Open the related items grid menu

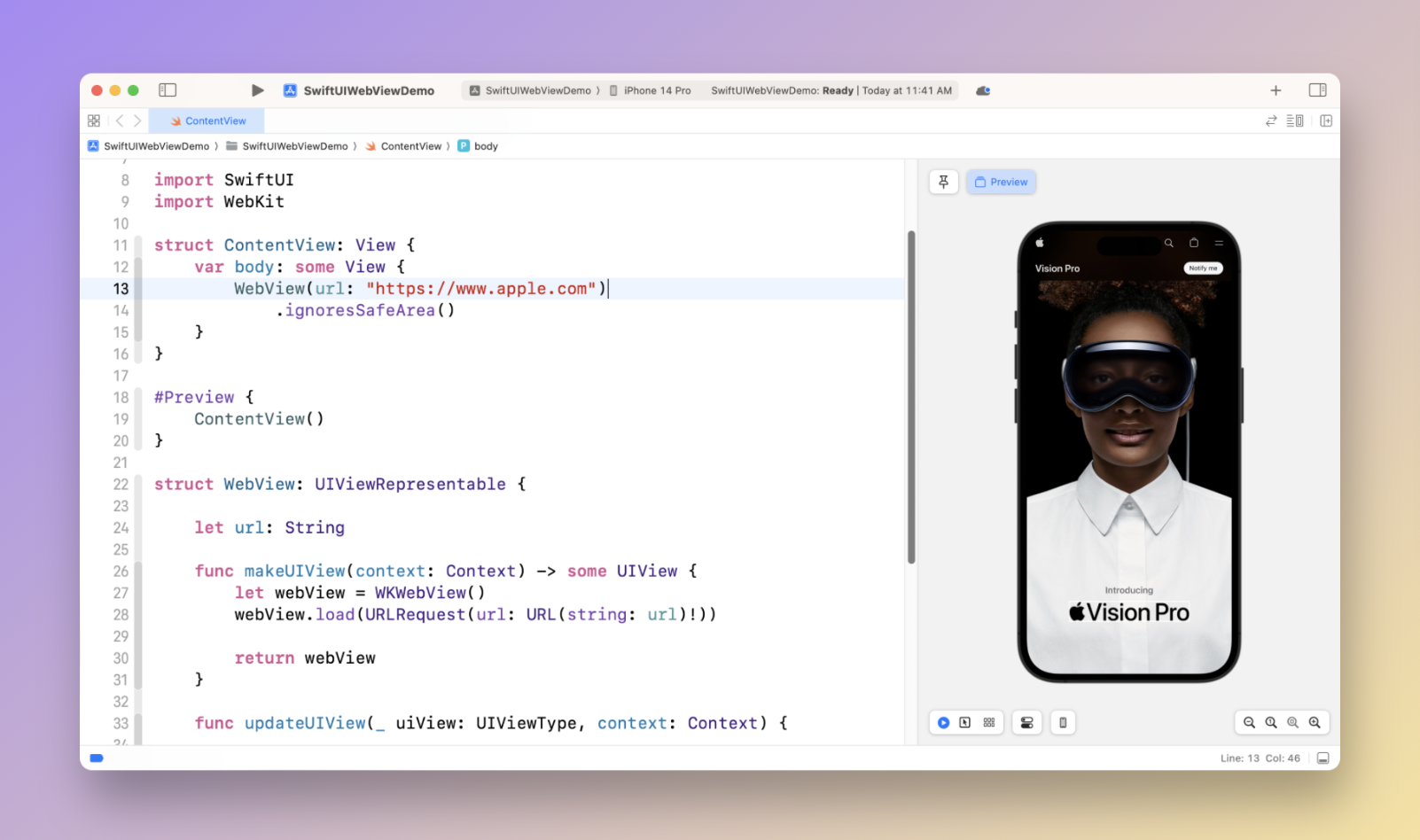[x=94, y=121]
